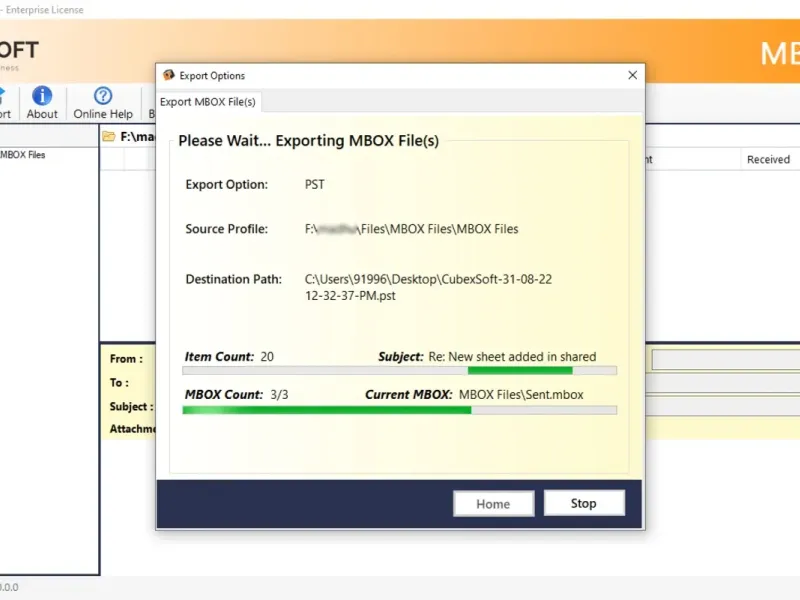Click the Current MBOX 'MBOX Files\Sent.mbox' value
The image size is (800, 600).
point(521,394)
